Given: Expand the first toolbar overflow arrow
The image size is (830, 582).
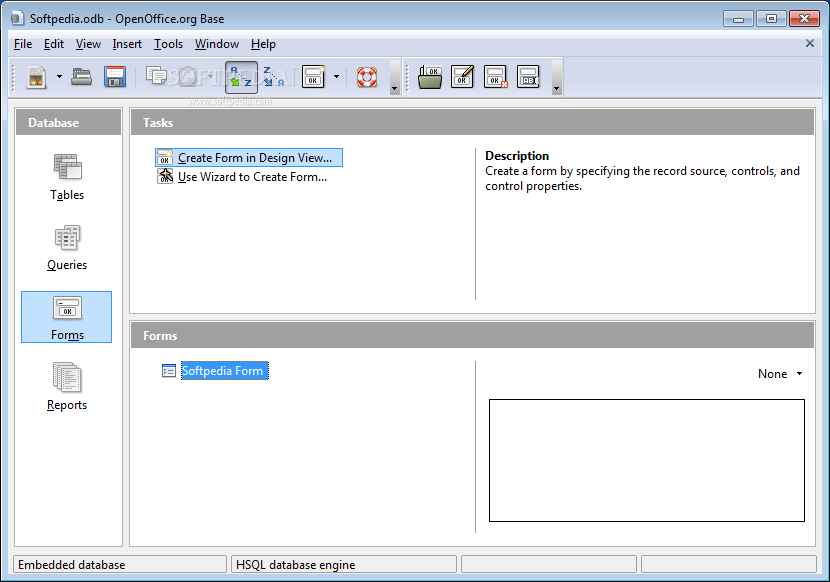Looking at the screenshot, I should tap(394, 78).
